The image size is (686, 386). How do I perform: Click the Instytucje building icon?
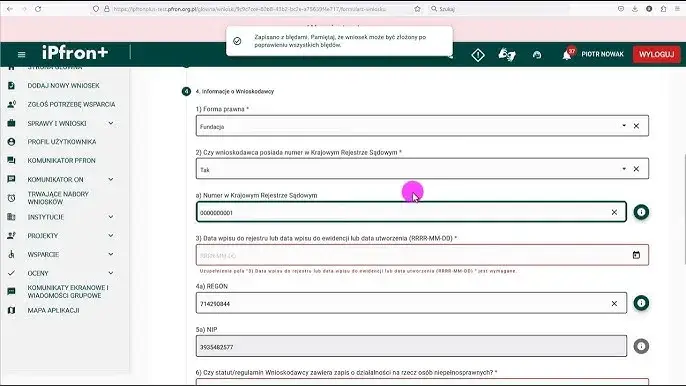click(11, 217)
